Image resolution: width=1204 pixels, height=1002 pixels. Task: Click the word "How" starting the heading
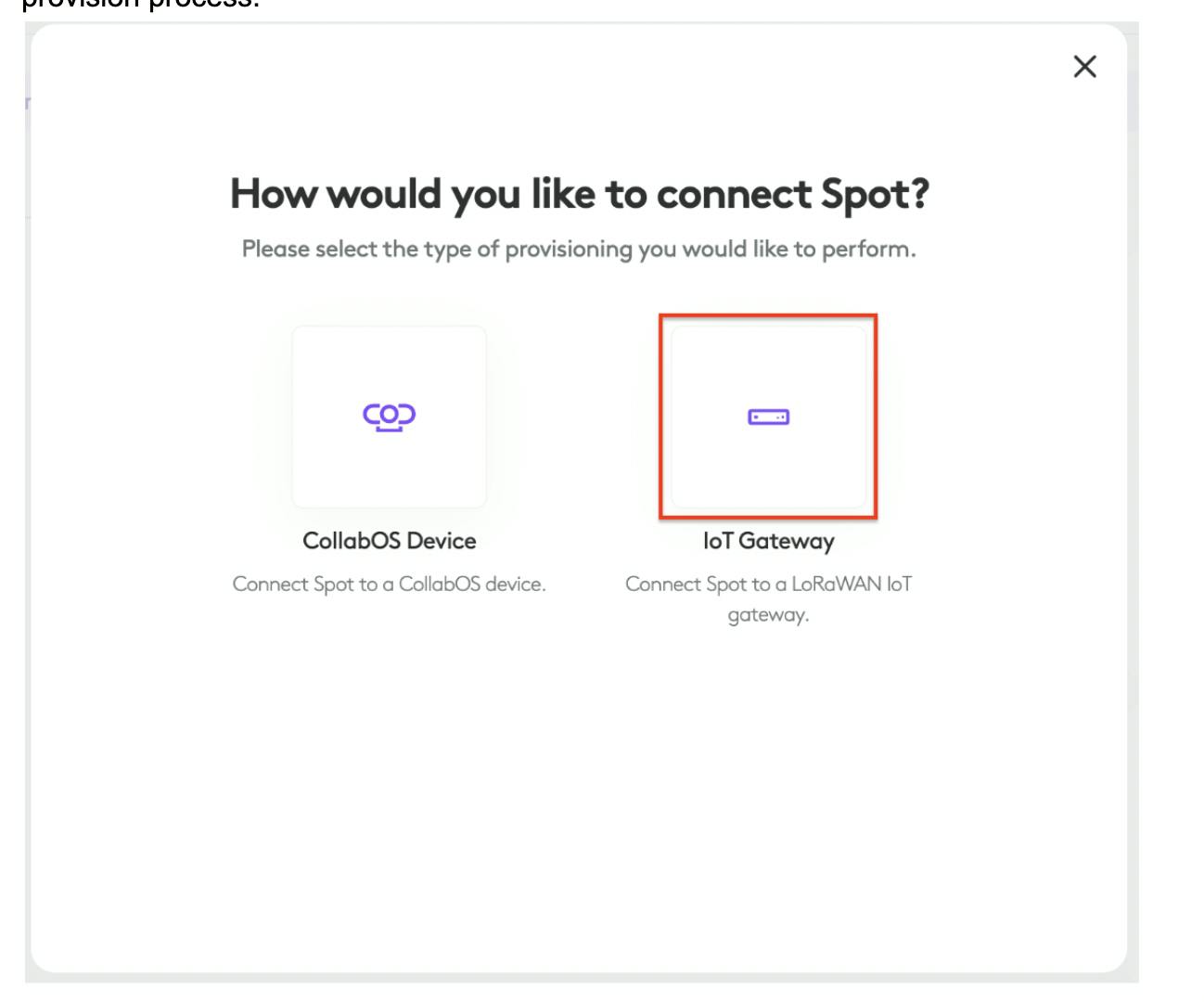click(272, 195)
